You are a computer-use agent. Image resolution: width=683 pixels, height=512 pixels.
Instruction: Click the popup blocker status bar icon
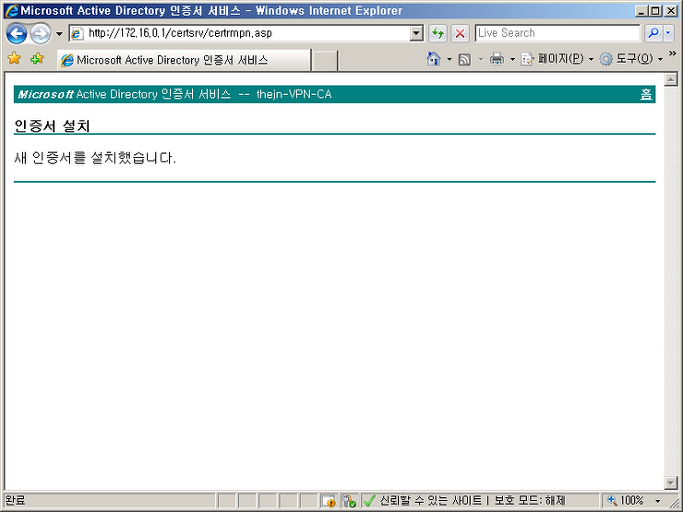point(329,501)
